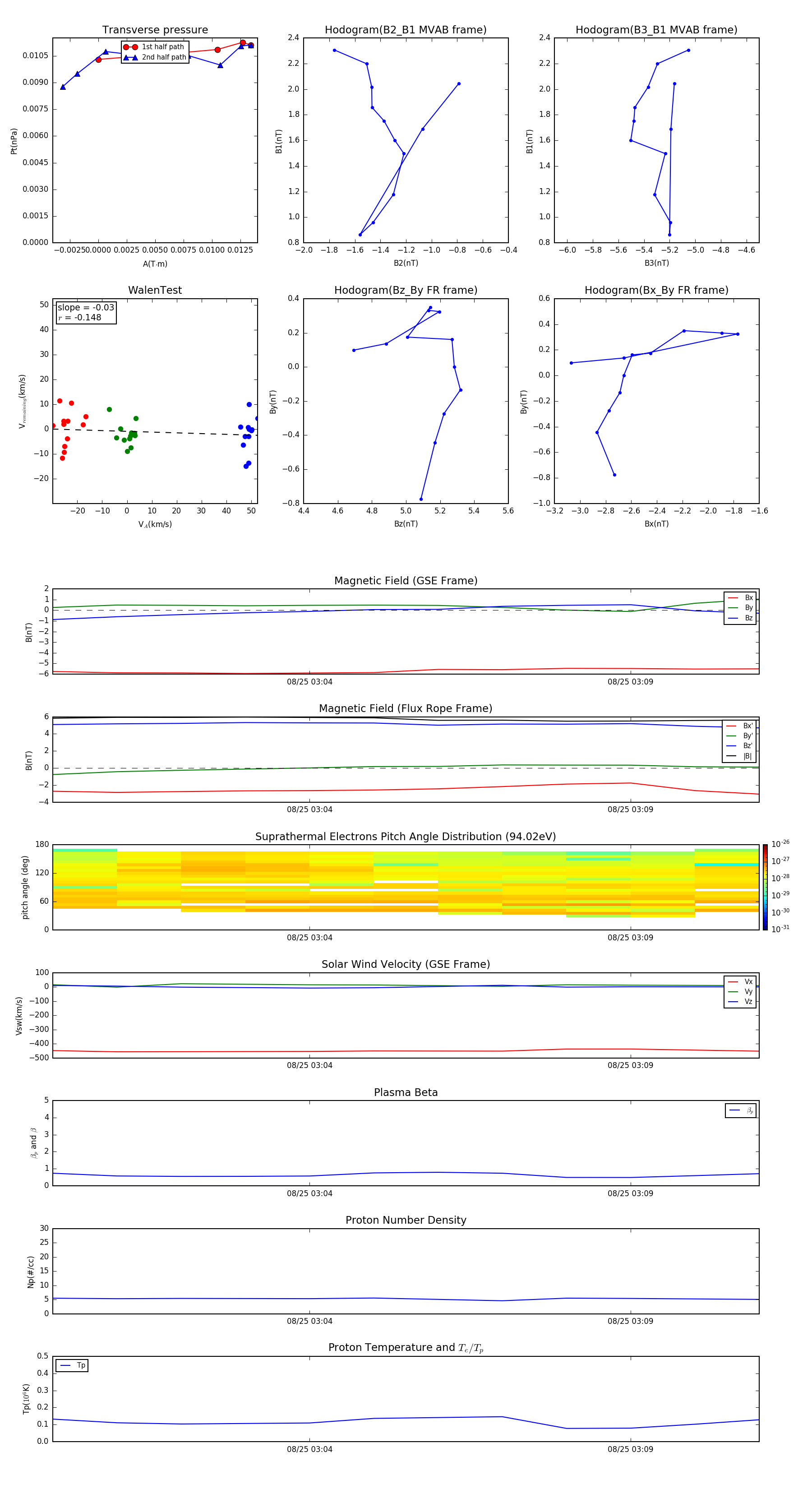This screenshot has height=1489, width=812.
Task: Click the 'Bx(nT)' axis label
Action: pyautogui.click(x=656, y=524)
